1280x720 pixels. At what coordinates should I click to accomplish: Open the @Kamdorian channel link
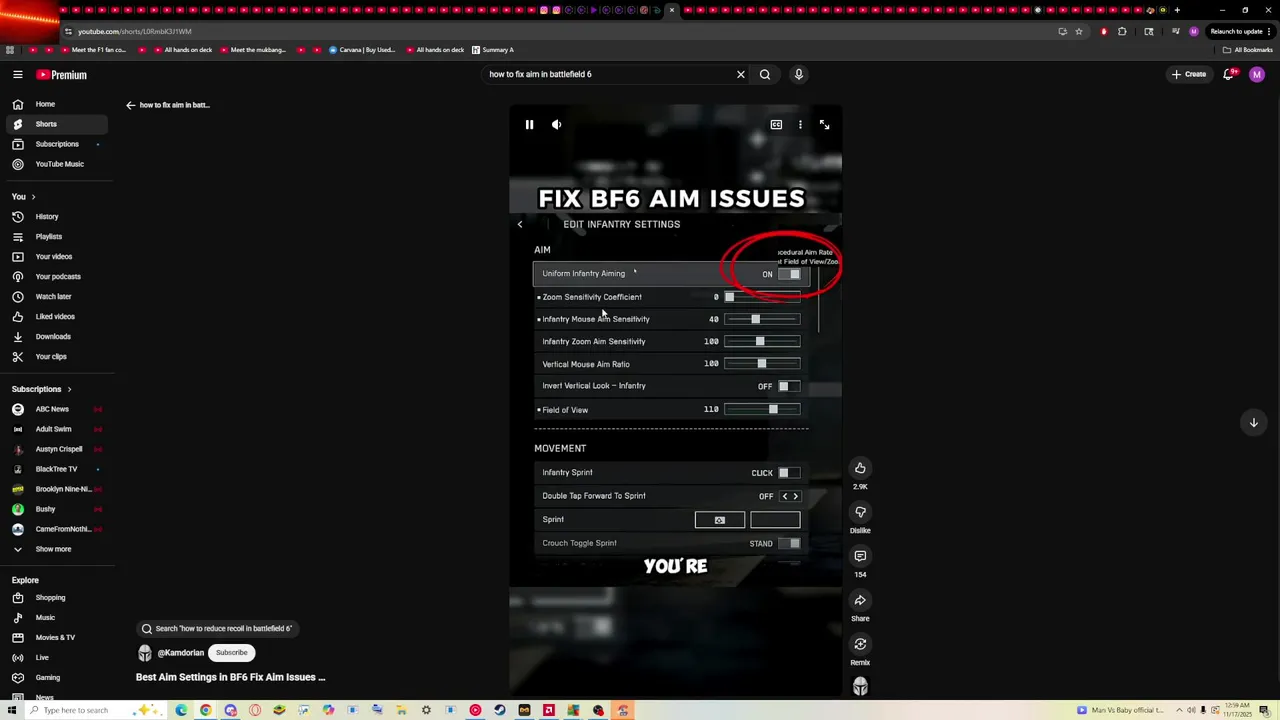180,653
